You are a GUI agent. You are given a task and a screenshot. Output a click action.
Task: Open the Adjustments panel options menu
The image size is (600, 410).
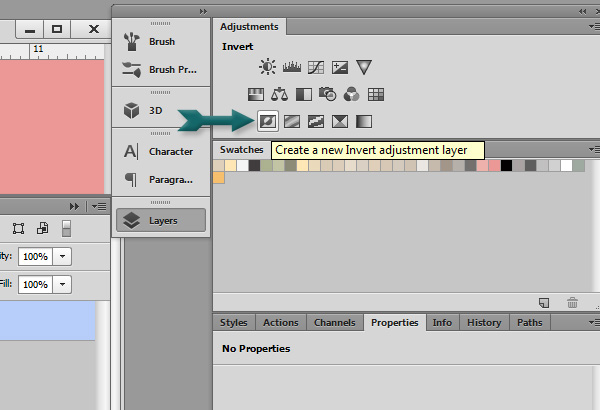tap(594, 26)
